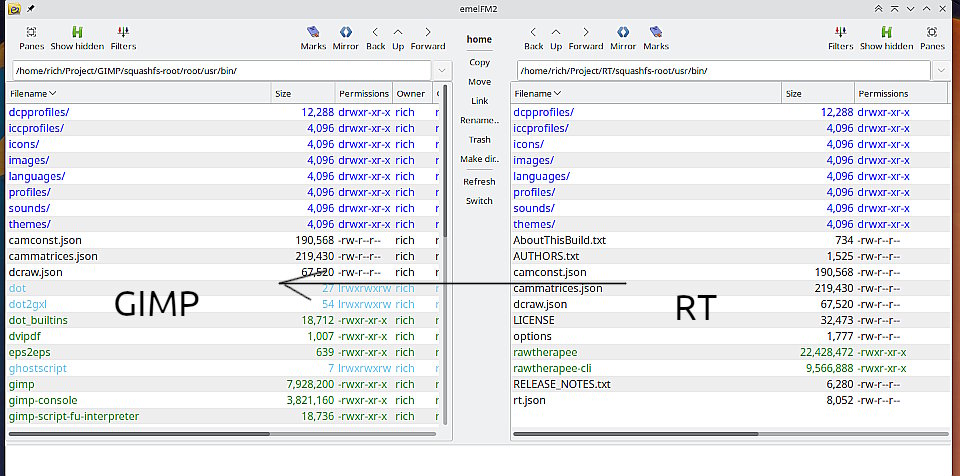Click the Refresh command
960x476 pixels.
tap(479, 181)
